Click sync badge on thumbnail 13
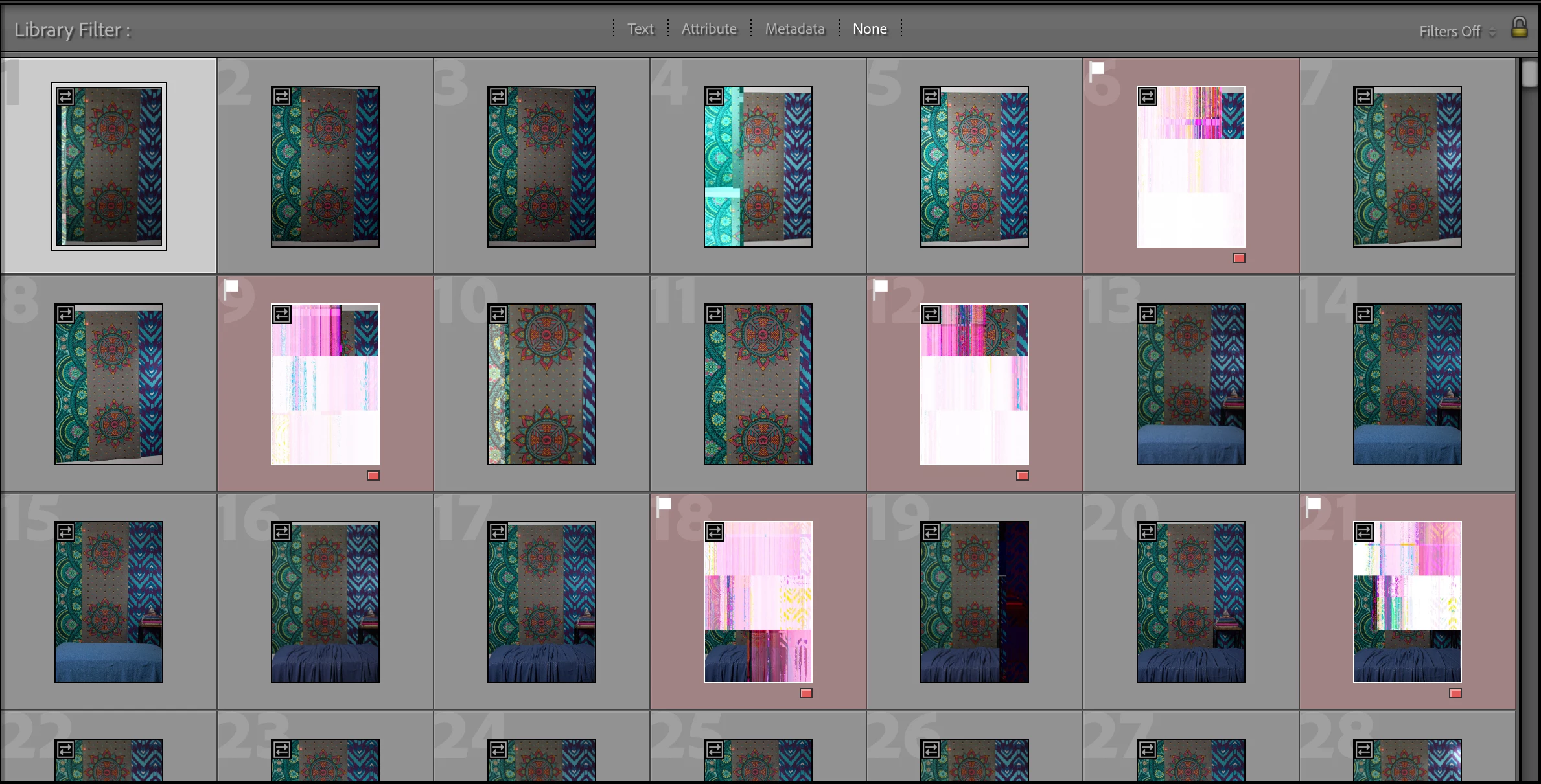The image size is (1541, 784). pyautogui.click(x=1148, y=314)
